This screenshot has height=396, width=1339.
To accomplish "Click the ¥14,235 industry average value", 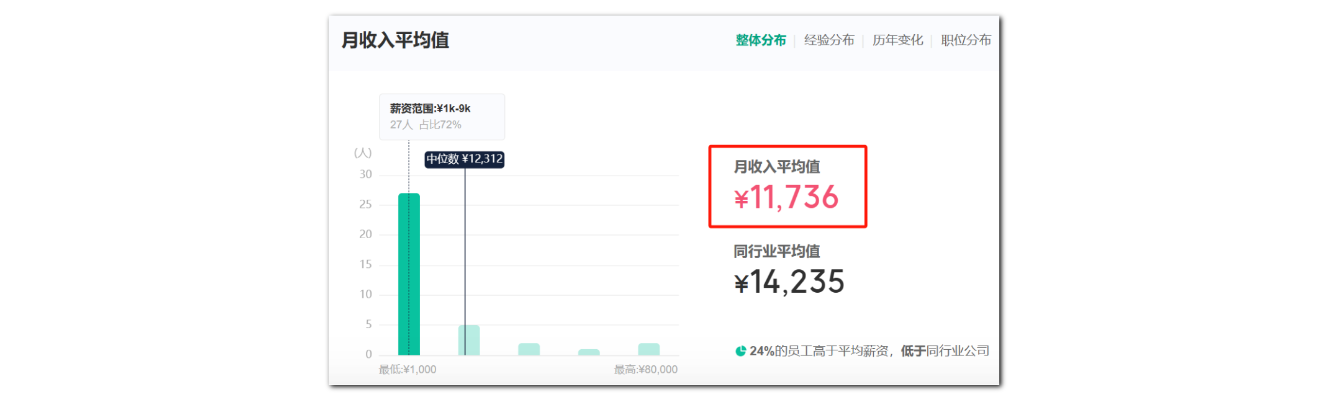I will pyautogui.click(x=789, y=283).
